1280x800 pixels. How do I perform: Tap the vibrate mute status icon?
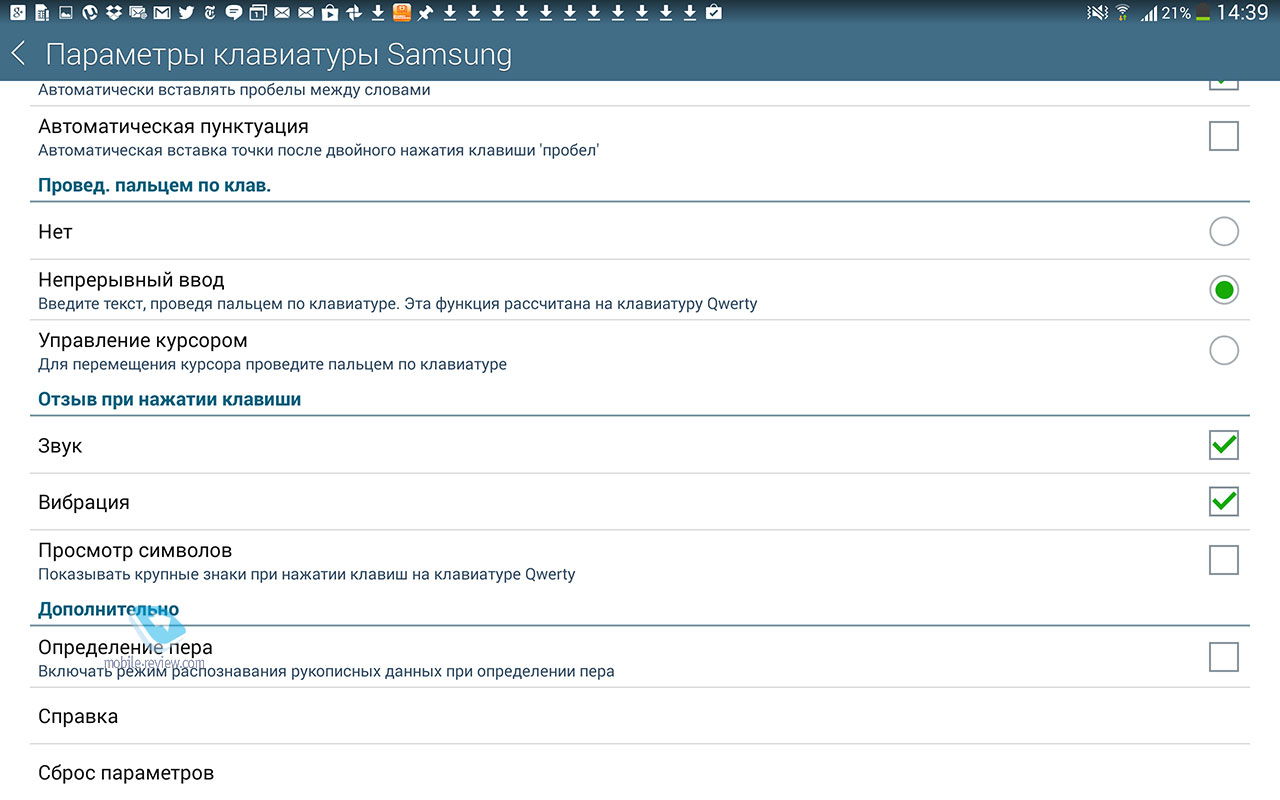[x=1099, y=13]
